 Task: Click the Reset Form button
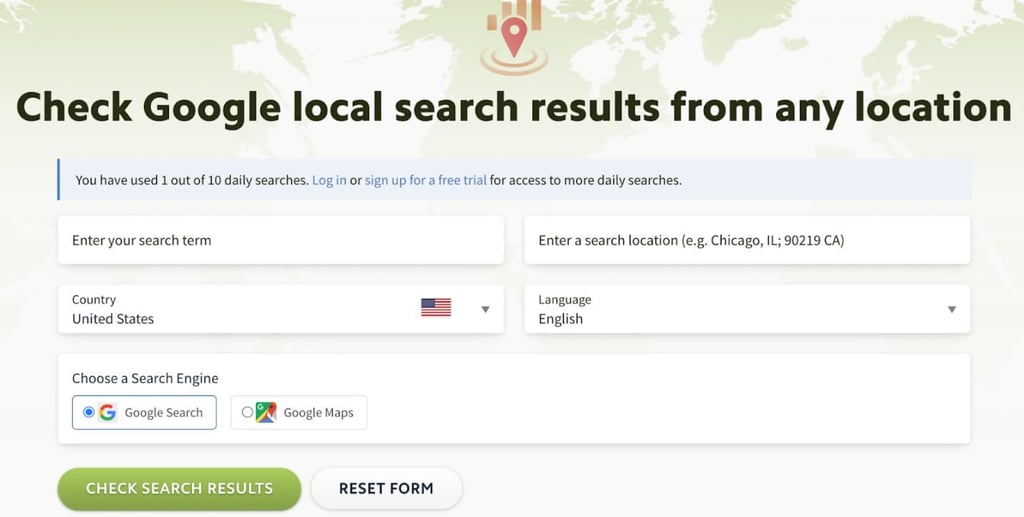[x=386, y=488]
